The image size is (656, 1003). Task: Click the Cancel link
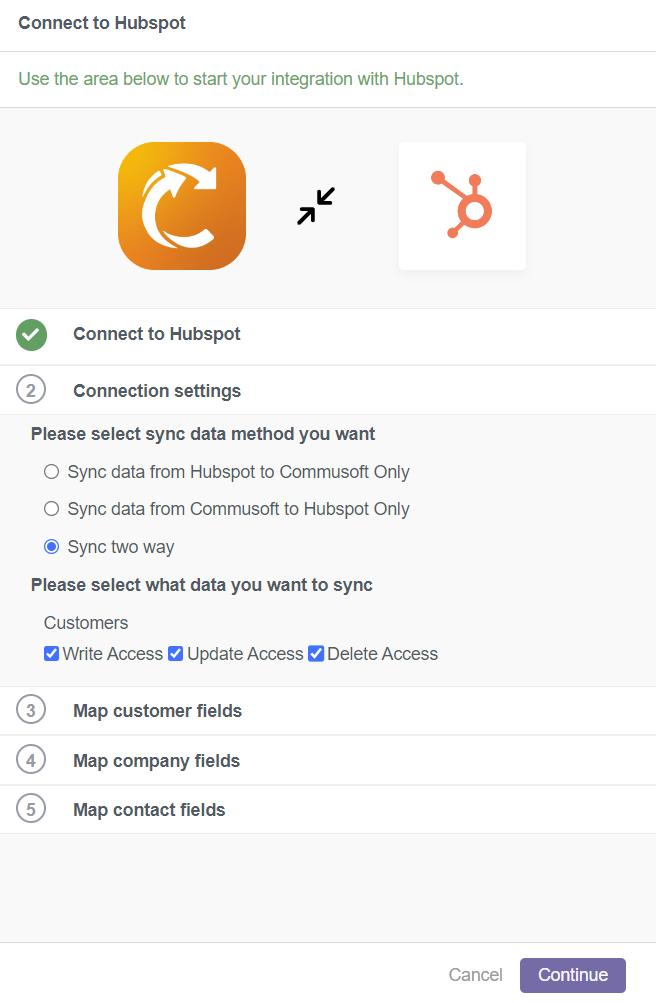475,975
